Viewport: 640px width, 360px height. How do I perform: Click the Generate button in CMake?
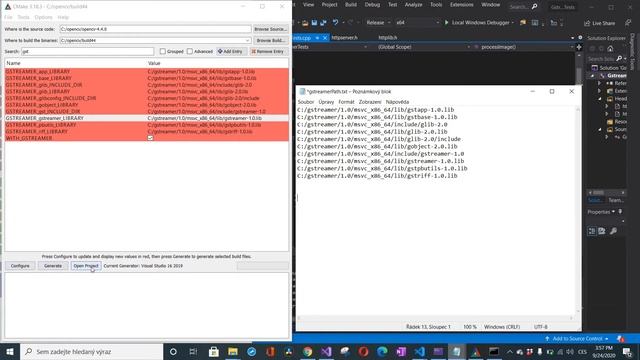53,266
